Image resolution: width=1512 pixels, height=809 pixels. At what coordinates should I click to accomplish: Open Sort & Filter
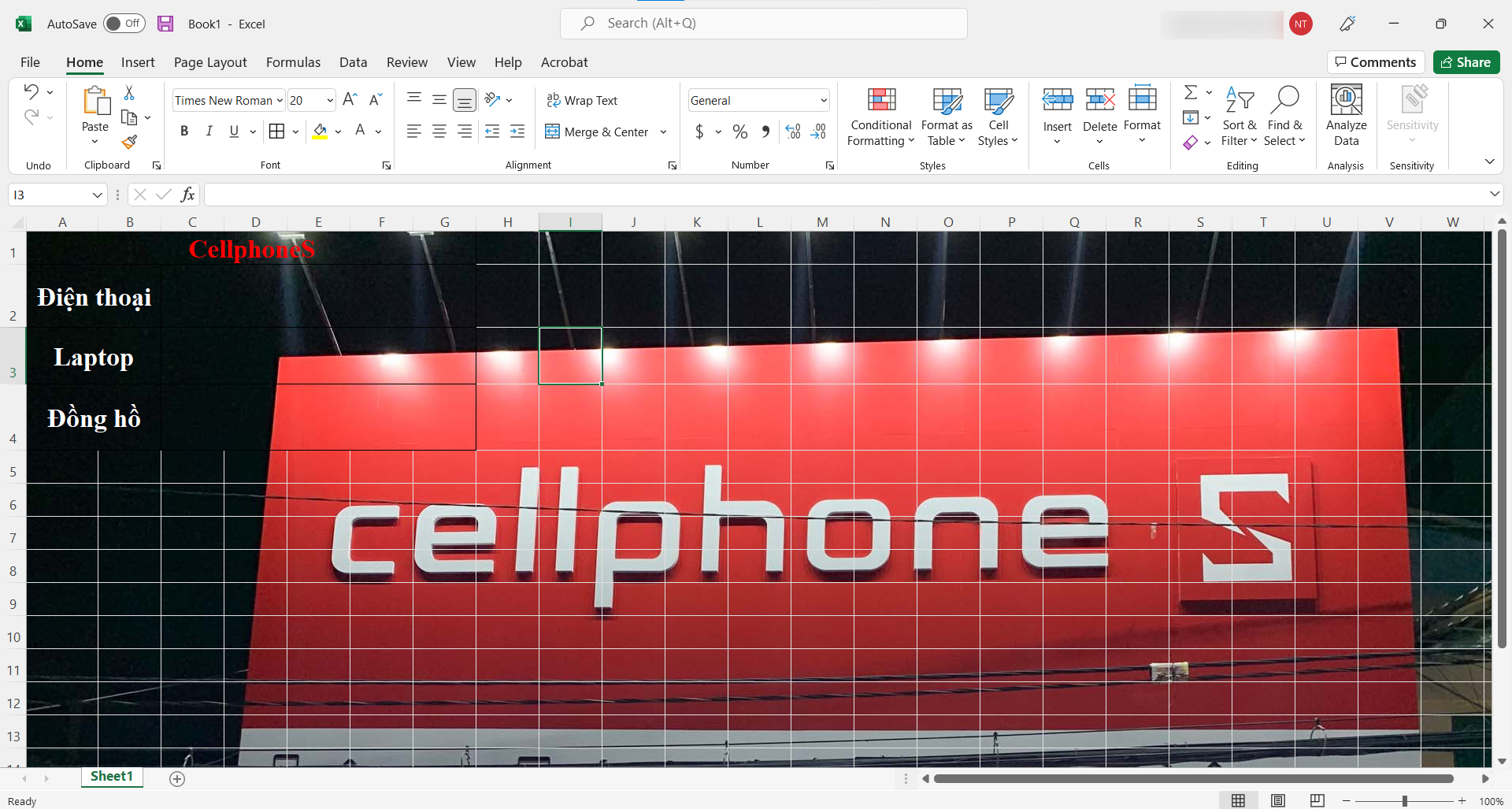1239,116
